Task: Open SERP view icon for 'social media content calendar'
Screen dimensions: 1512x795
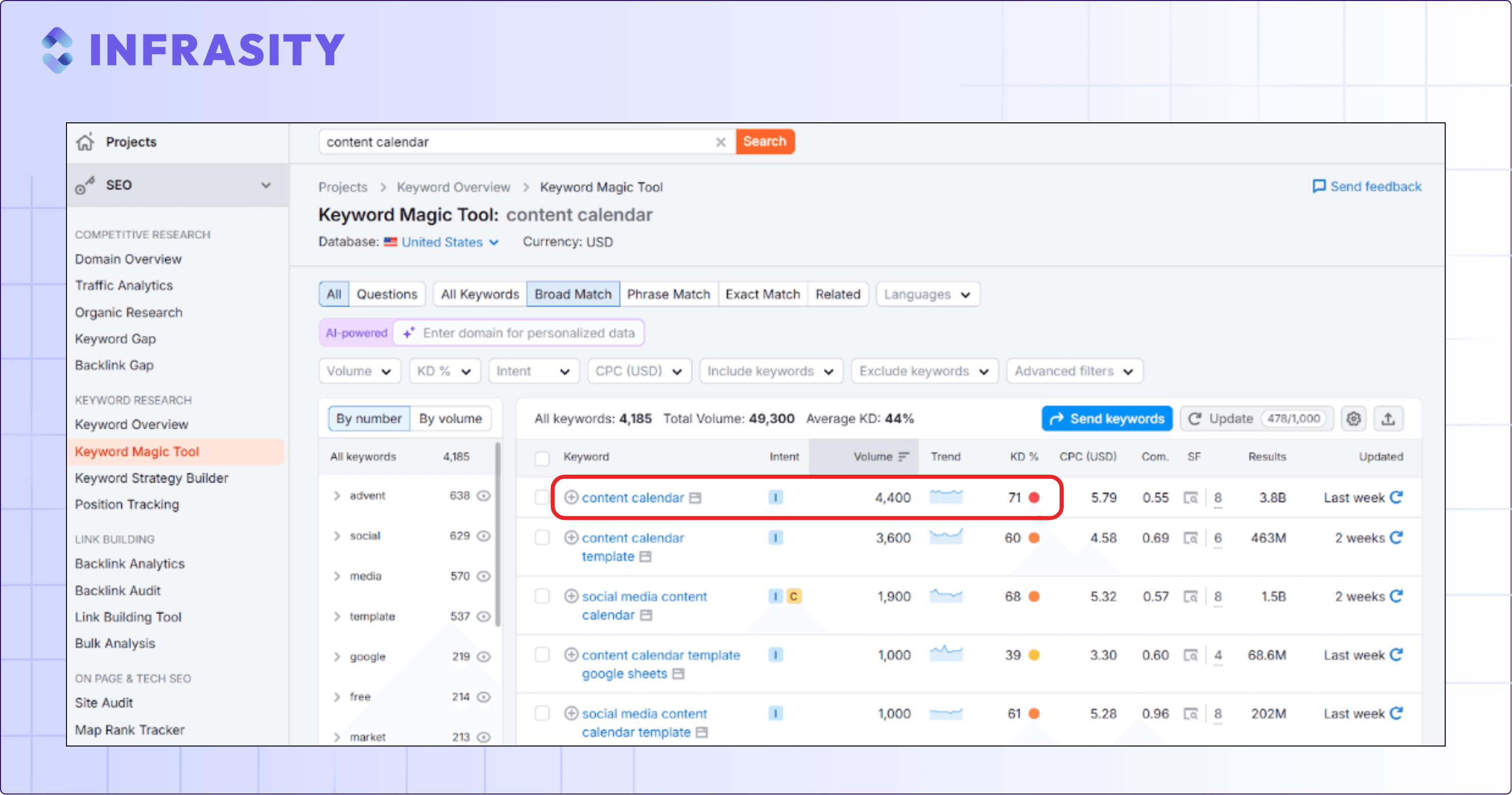Action: point(1190,597)
